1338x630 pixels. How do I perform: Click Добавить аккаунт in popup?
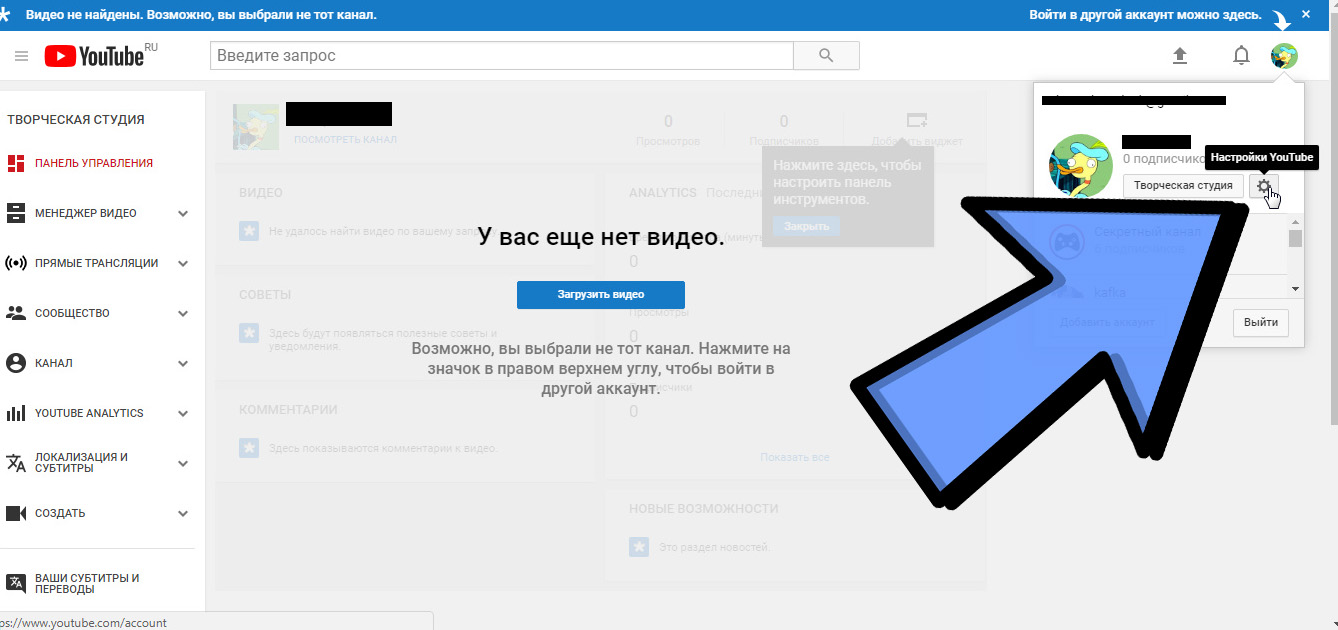pyautogui.click(x=1107, y=322)
